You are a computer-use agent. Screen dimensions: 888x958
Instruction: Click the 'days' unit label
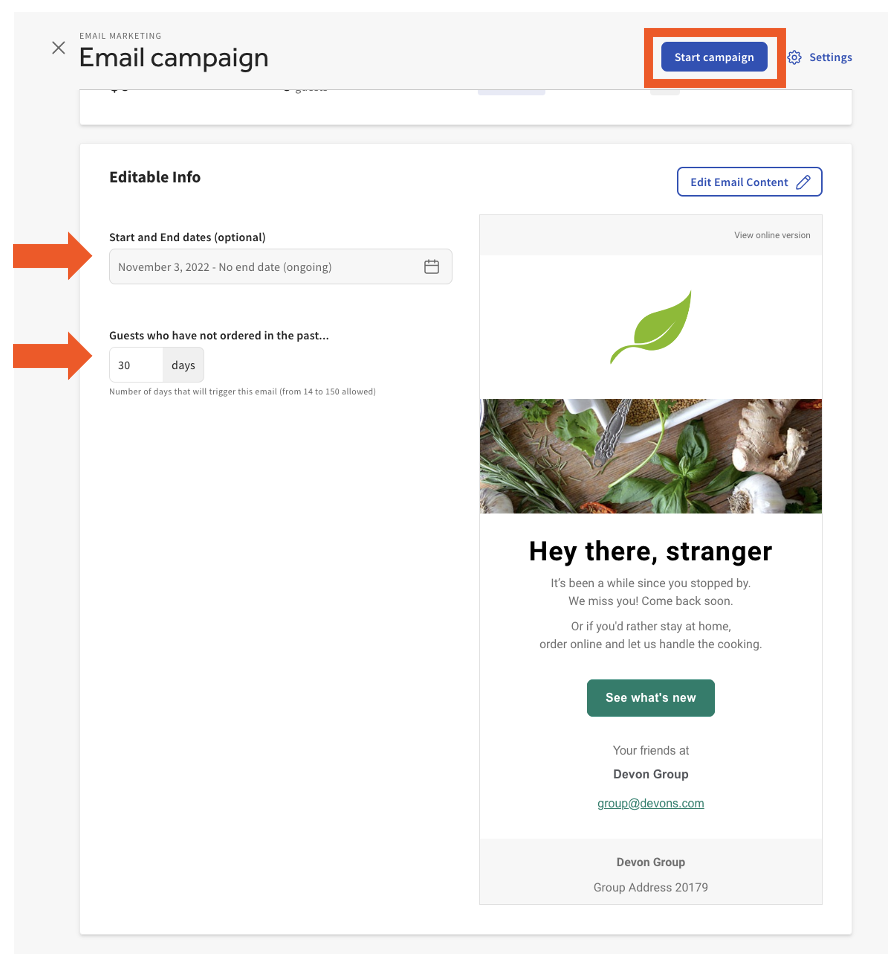183,366
